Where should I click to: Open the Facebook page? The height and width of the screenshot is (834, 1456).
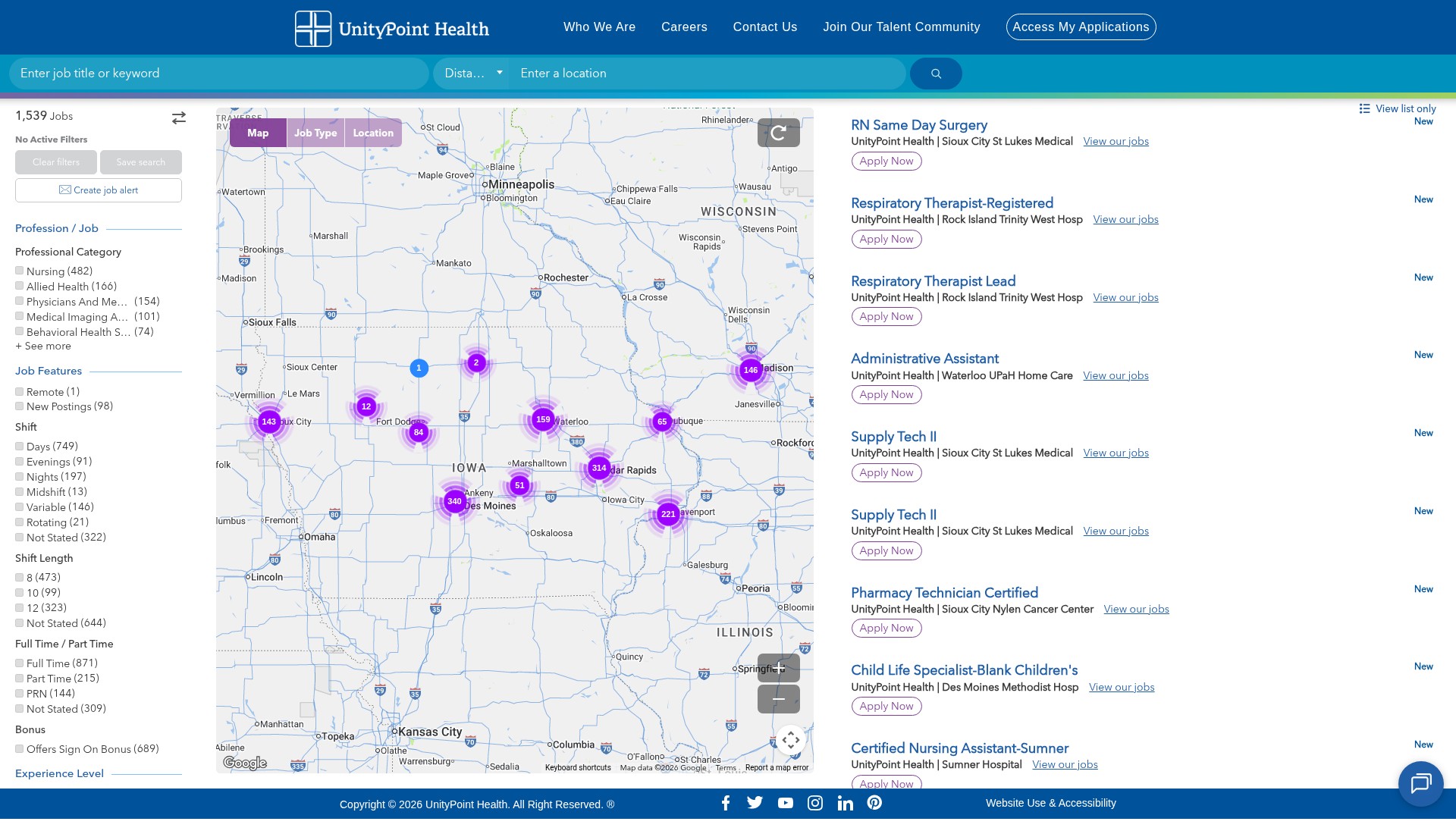[726, 803]
